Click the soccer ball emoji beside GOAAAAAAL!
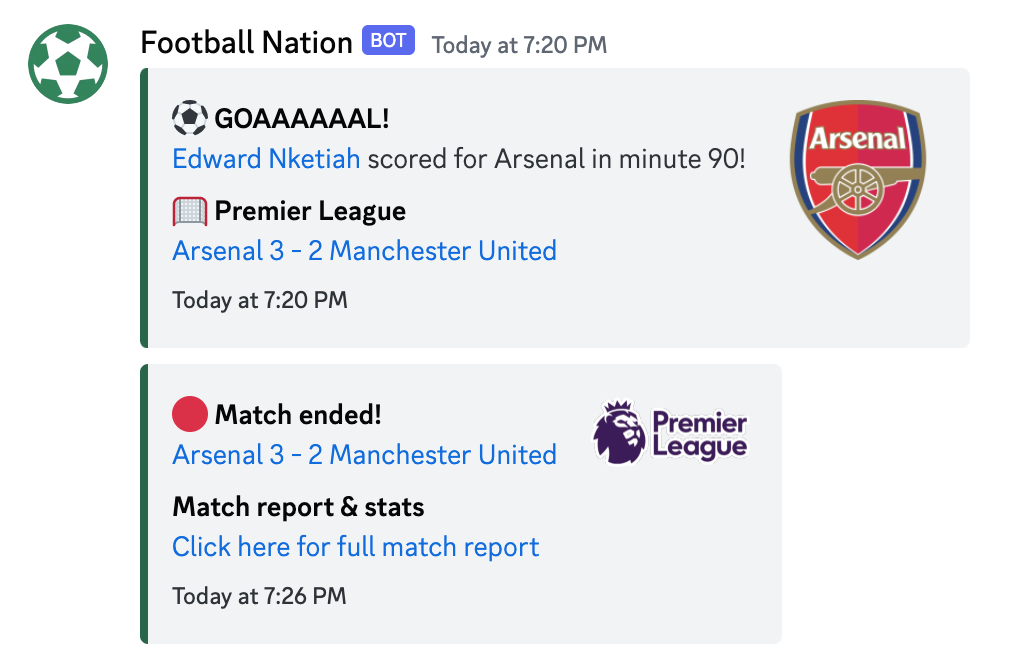 click(189, 118)
